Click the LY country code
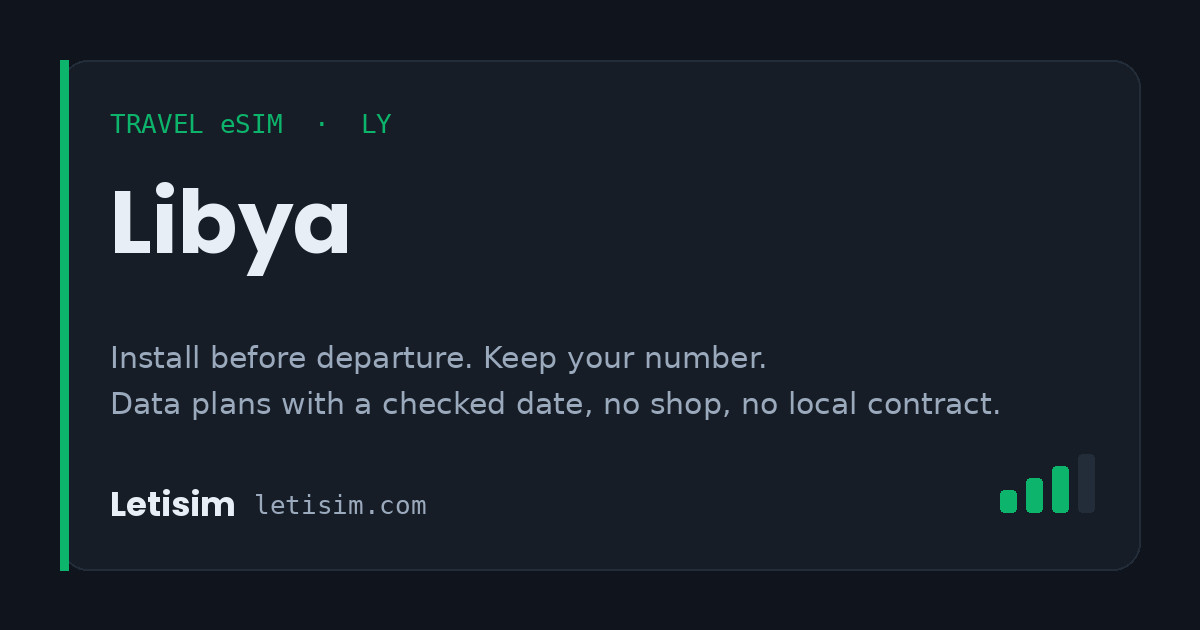 click(x=376, y=125)
